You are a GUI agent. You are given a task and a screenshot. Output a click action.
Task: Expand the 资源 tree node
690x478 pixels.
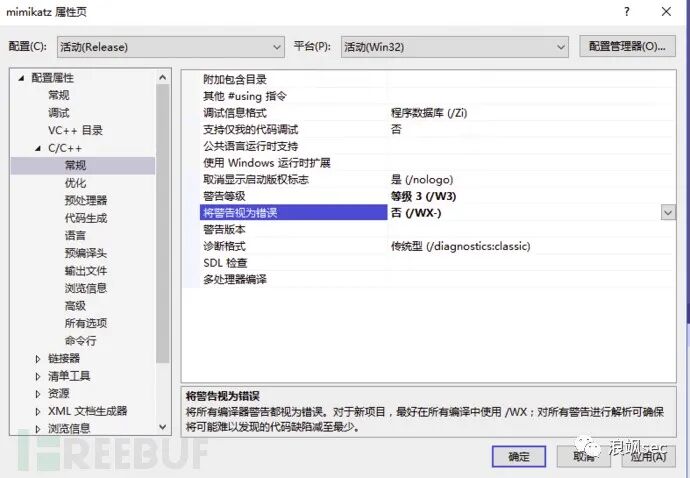point(38,394)
